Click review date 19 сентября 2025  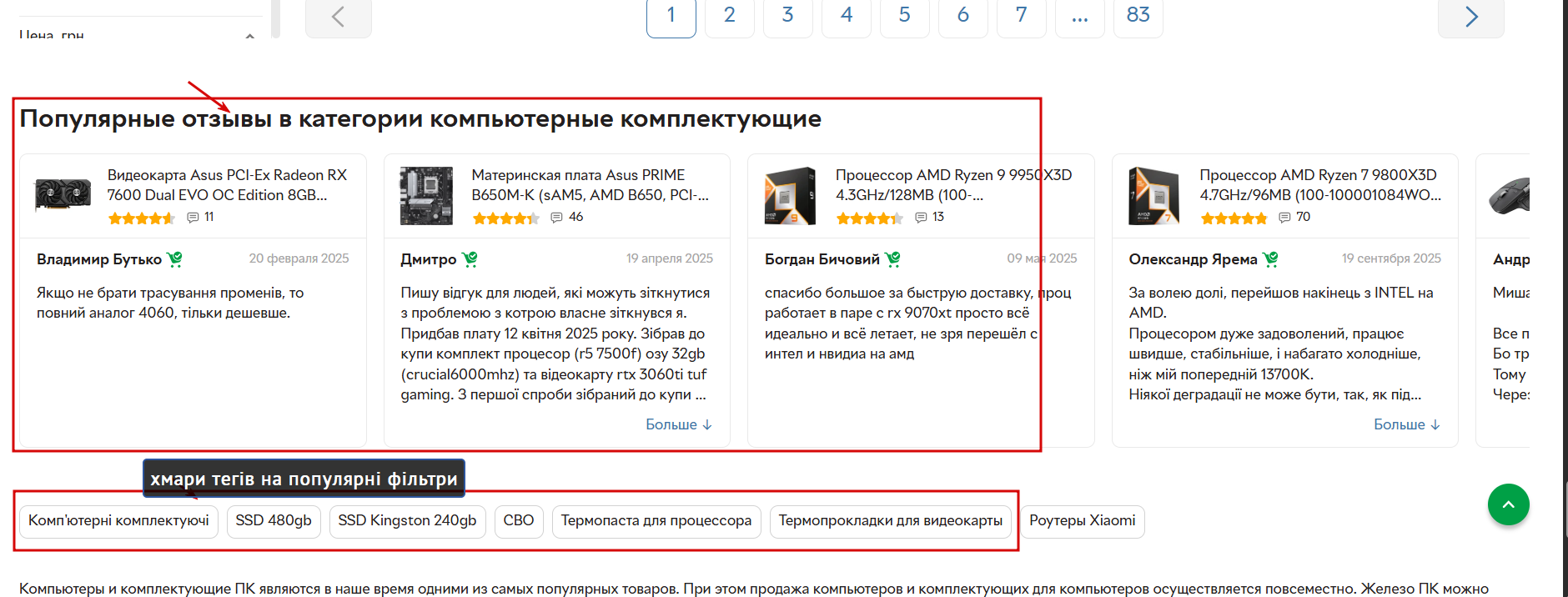tap(1391, 258)
